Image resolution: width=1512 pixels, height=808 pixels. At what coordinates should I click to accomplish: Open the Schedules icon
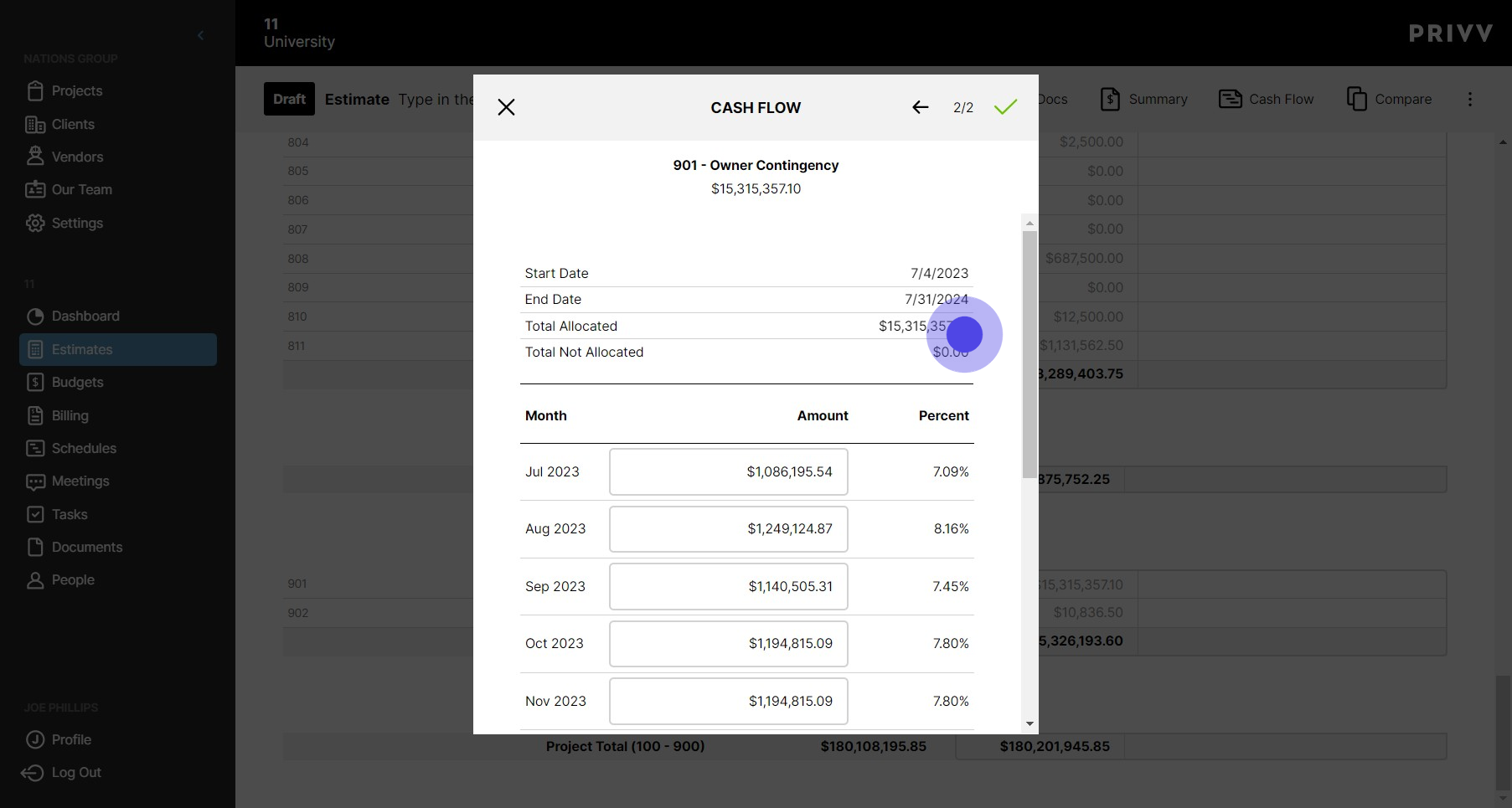coord(35,448)
